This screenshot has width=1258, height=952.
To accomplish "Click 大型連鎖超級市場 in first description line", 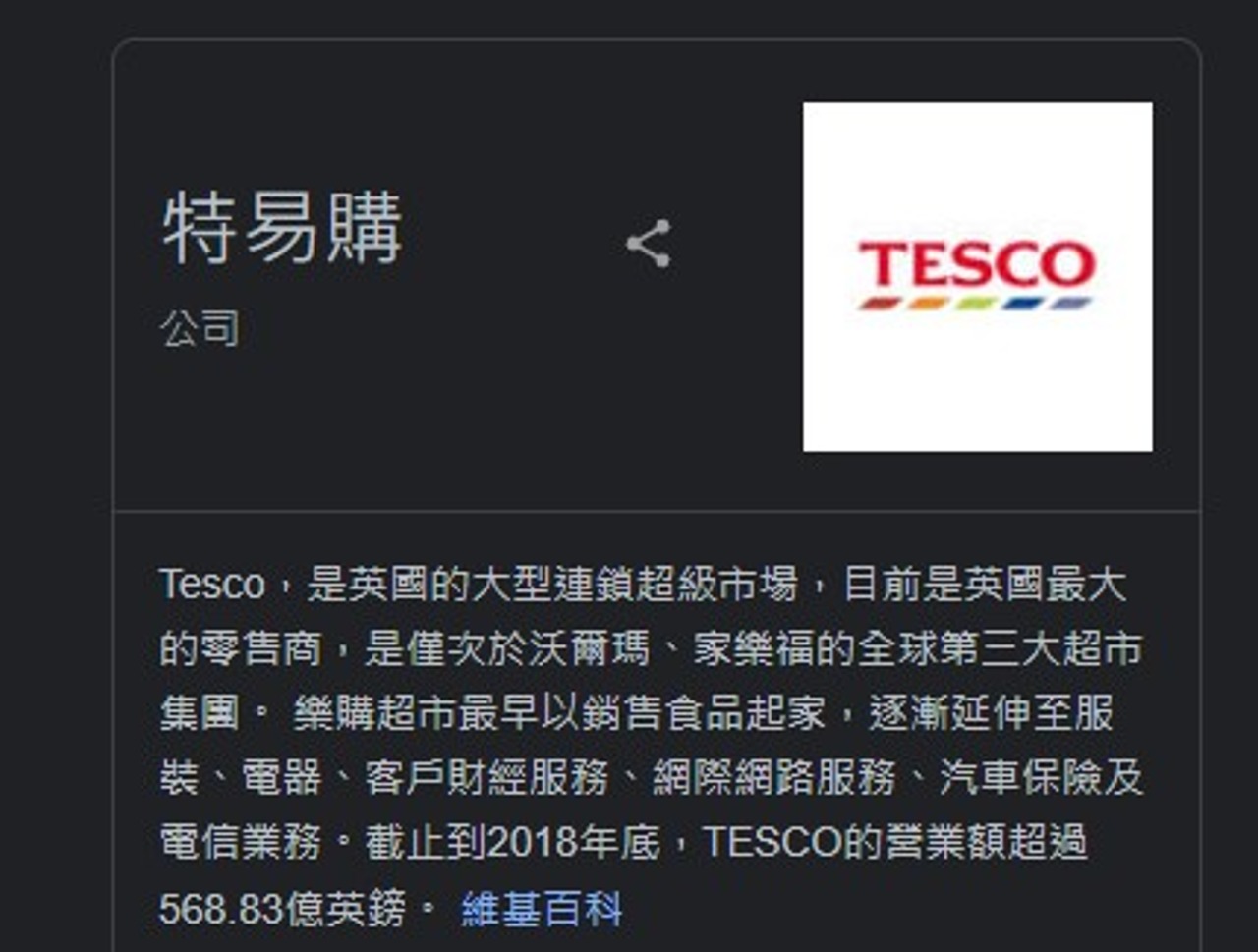I will coord(634,585).
